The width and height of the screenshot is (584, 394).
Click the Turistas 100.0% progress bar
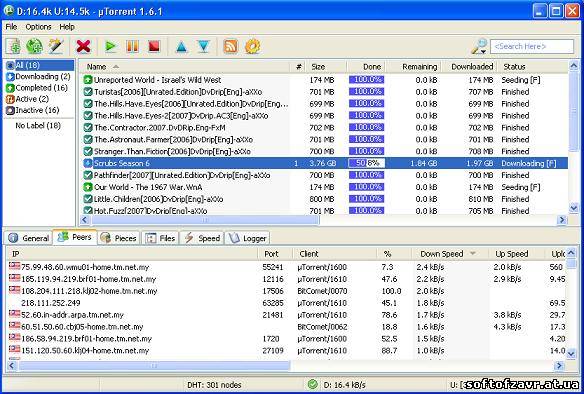pyautogui.click(x=366, y=92)
